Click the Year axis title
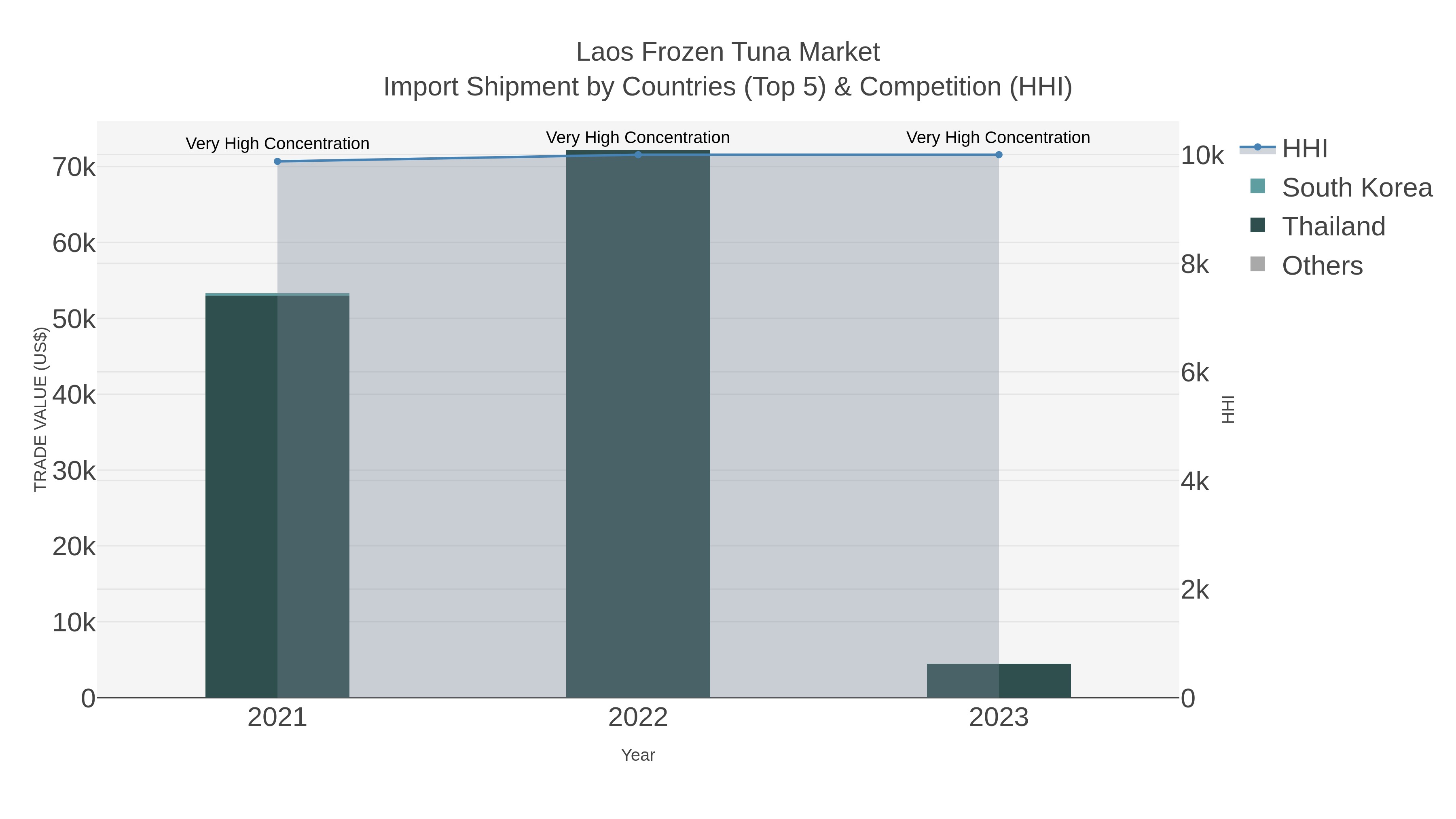Screen dimensions: 1456x819 (638, 755)
